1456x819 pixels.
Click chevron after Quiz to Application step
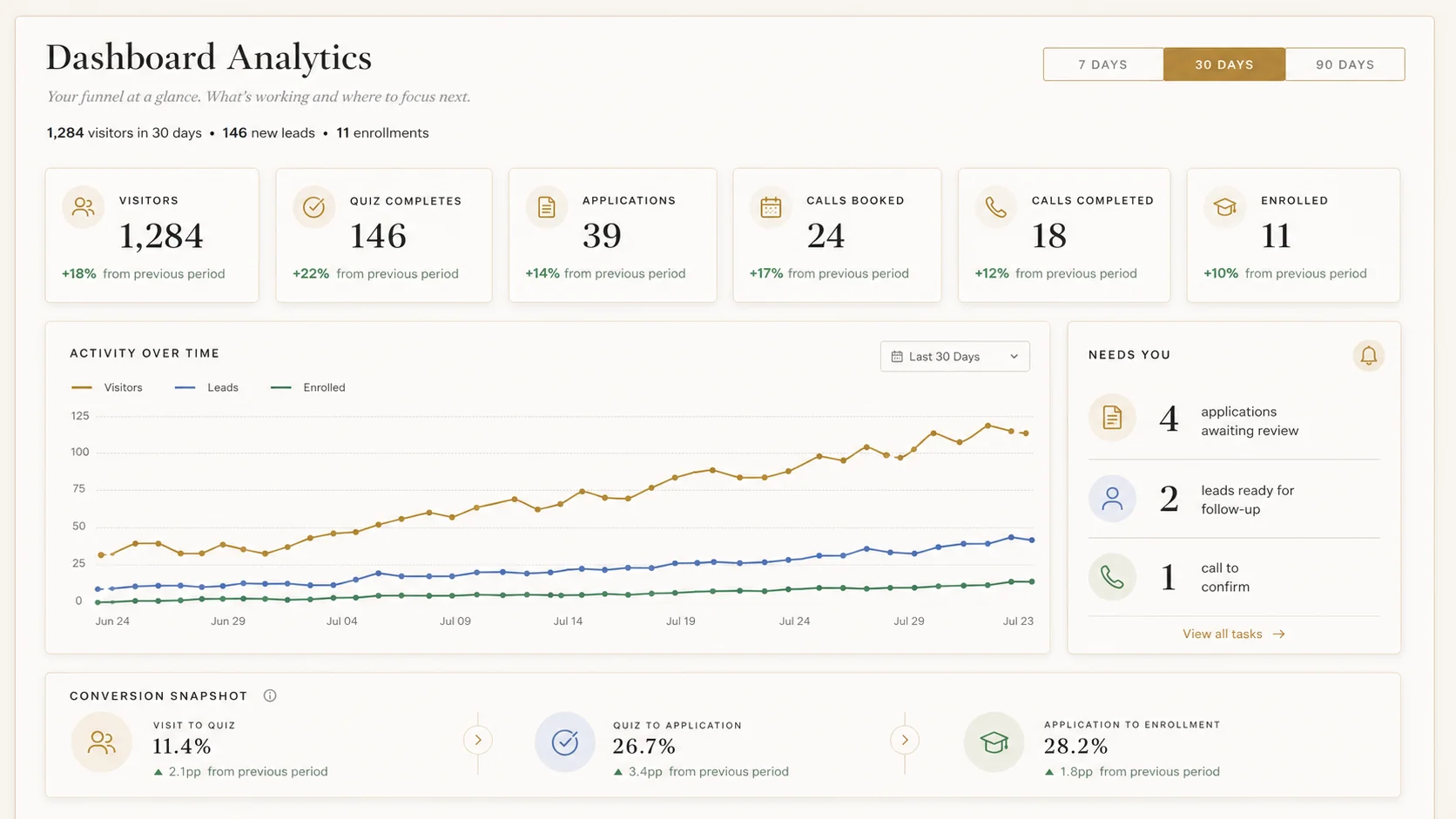tap(905, 740)
